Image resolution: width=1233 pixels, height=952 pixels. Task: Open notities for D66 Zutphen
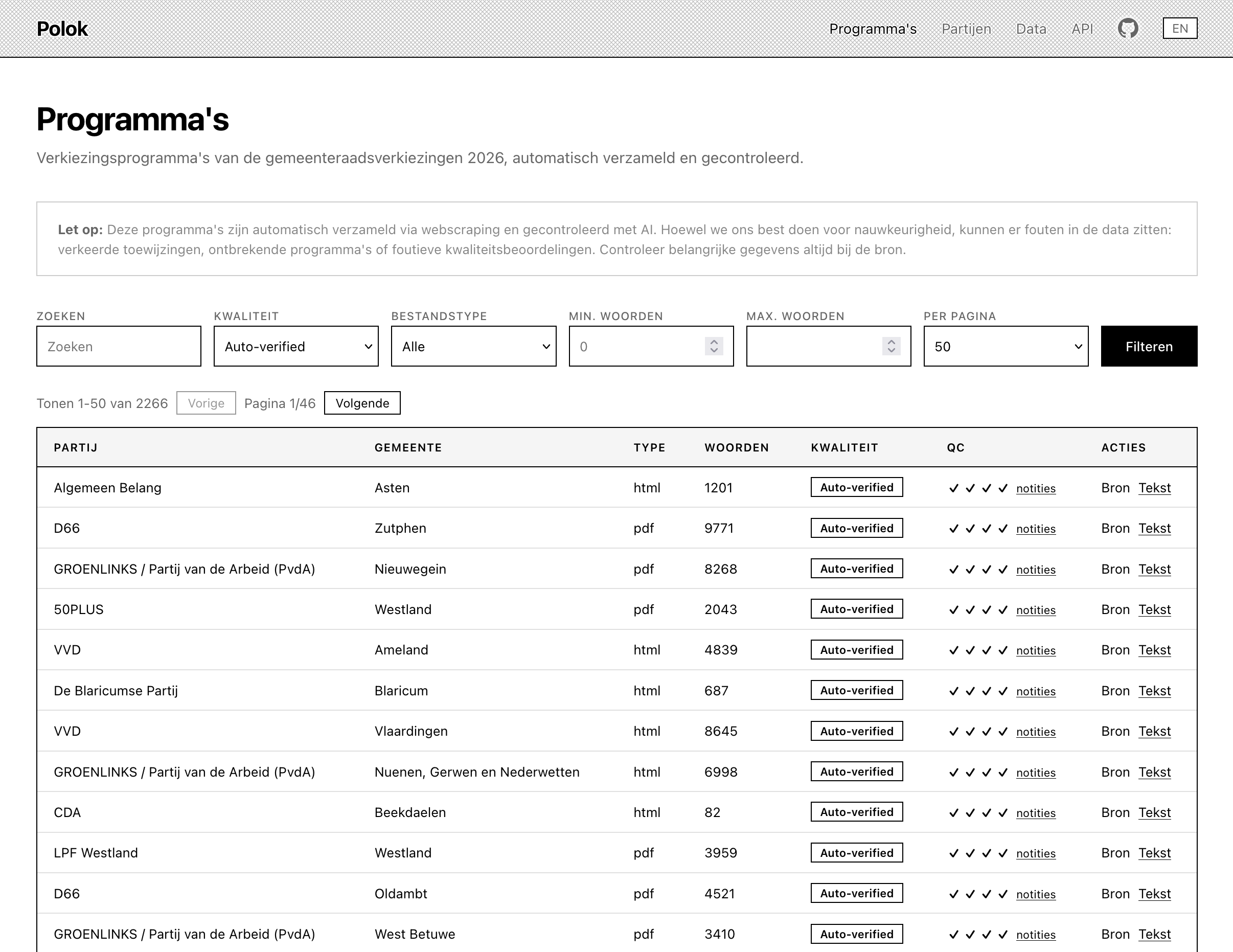click(1036, 529)
